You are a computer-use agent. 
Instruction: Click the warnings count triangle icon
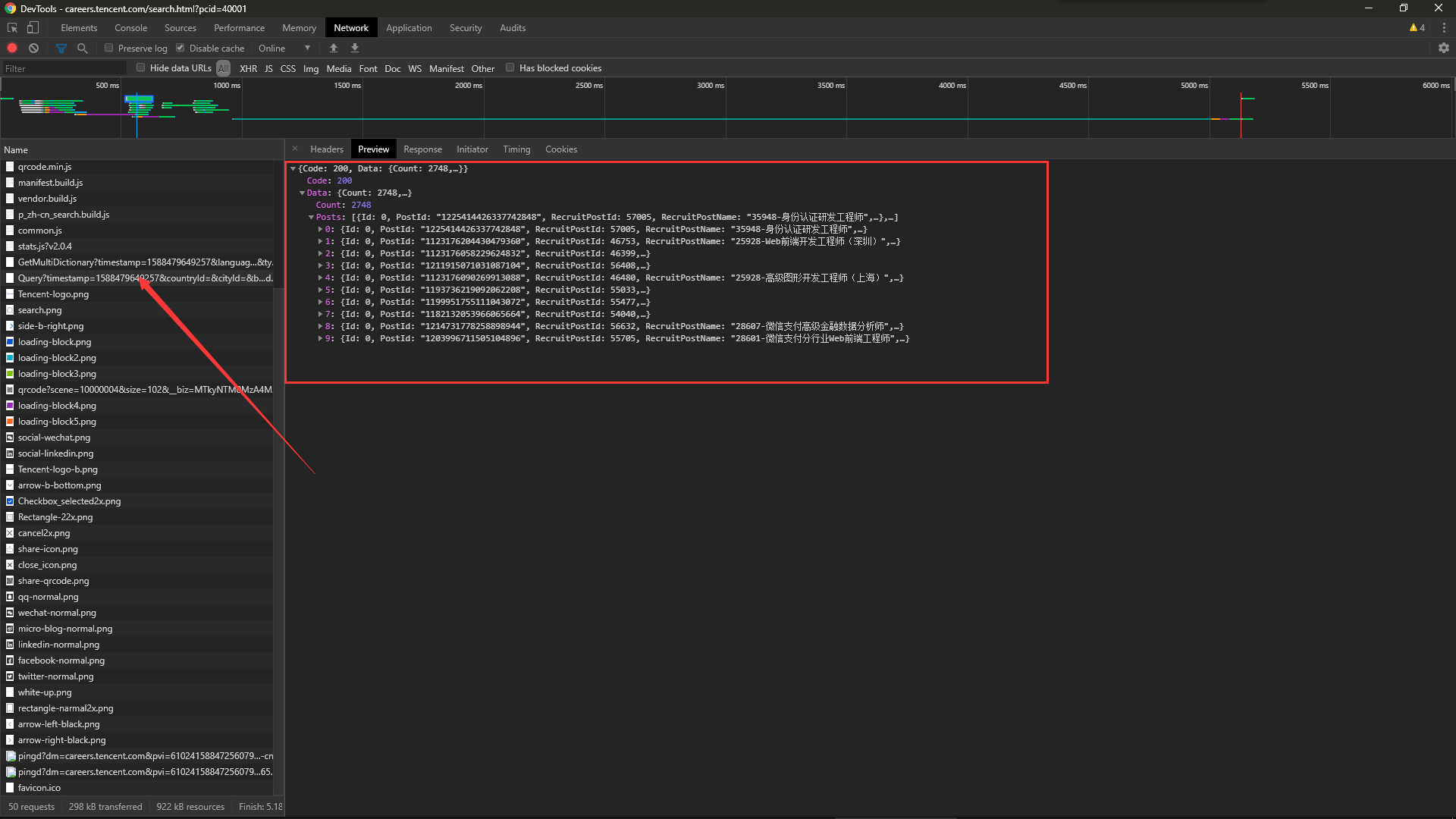(x=1413, y=28)
